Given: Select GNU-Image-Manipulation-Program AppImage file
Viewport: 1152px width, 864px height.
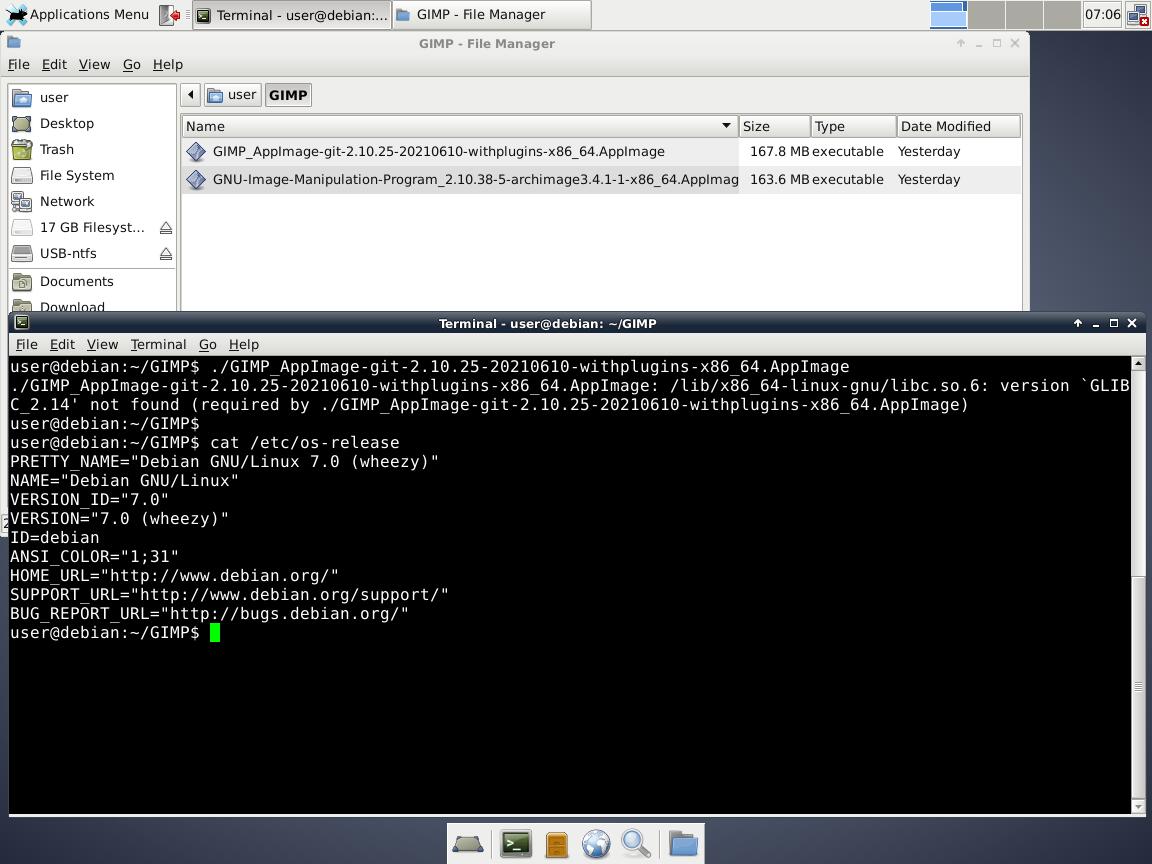Looking at the screenshot, I should pyautogui.click(x=475, y=179).
